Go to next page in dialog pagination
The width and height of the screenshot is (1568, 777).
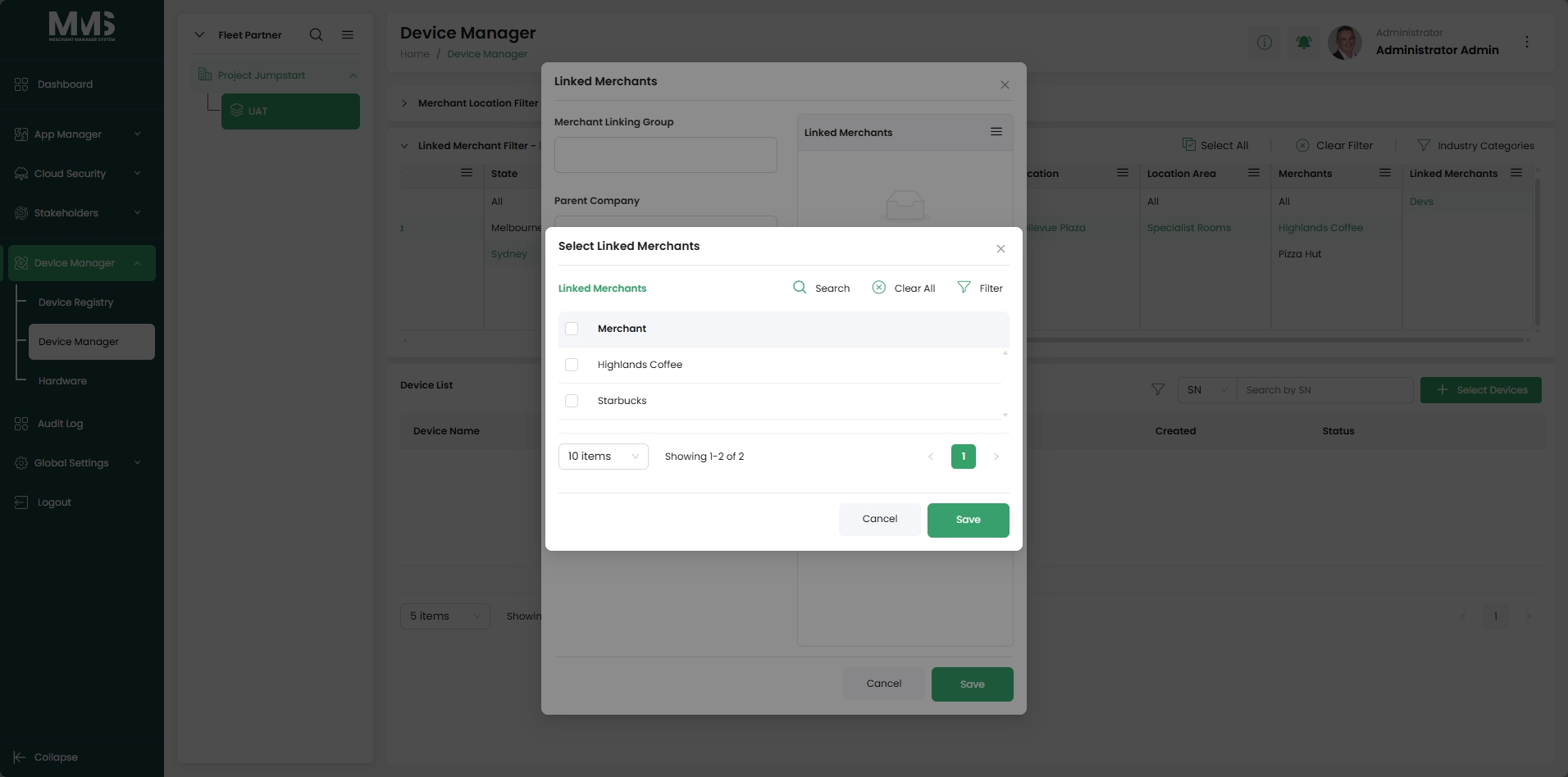(996, 457)
